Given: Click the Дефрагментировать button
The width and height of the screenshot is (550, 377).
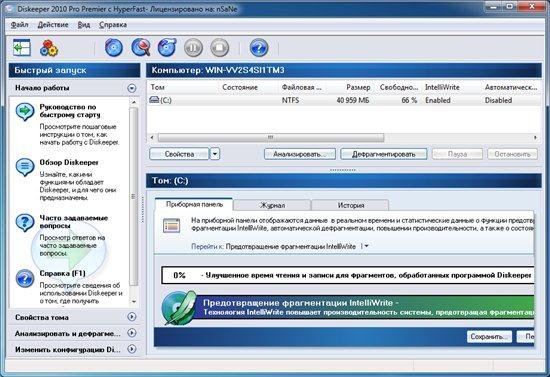Looking at the screenshot, I should coord(383,154).
